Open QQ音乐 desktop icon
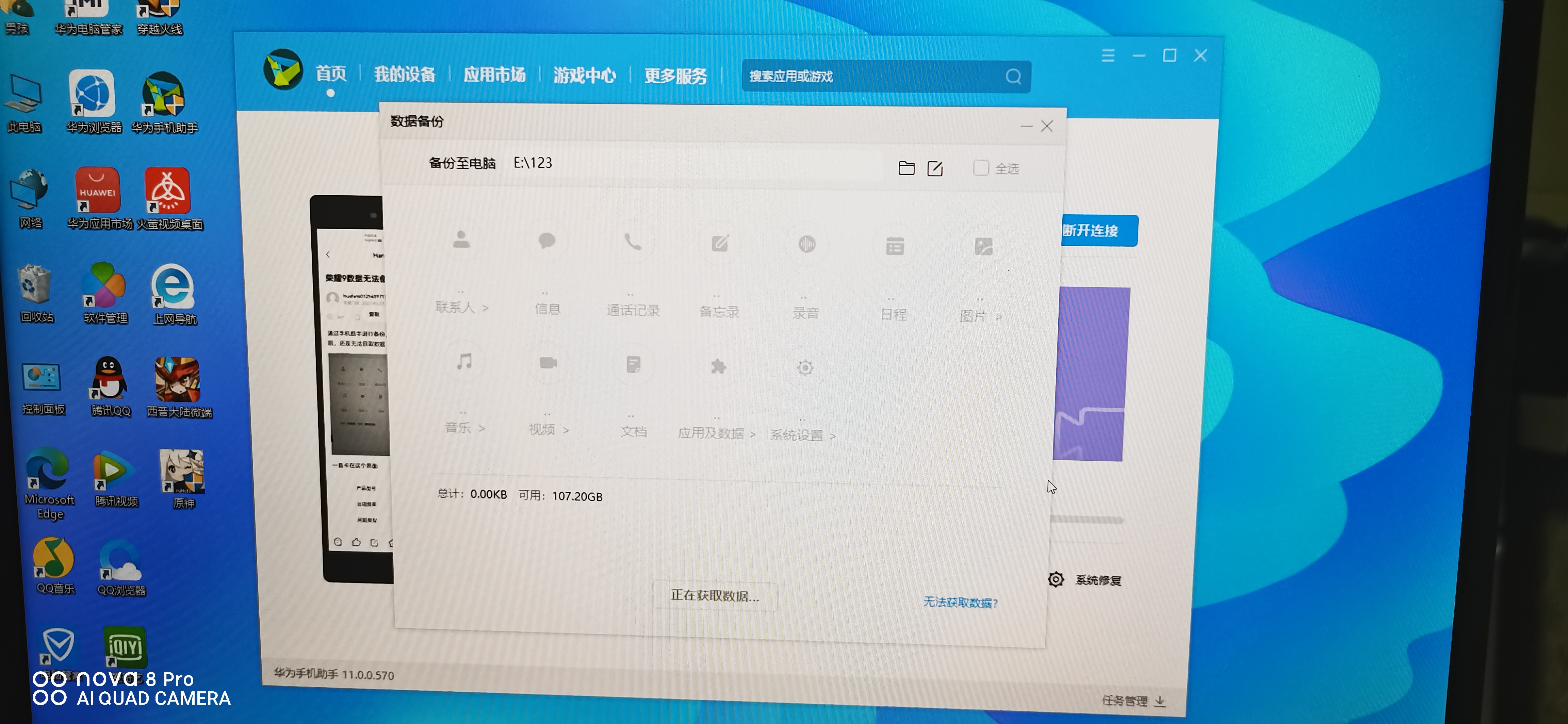This screenshot has height=724, width=1568. click(54, 566)
